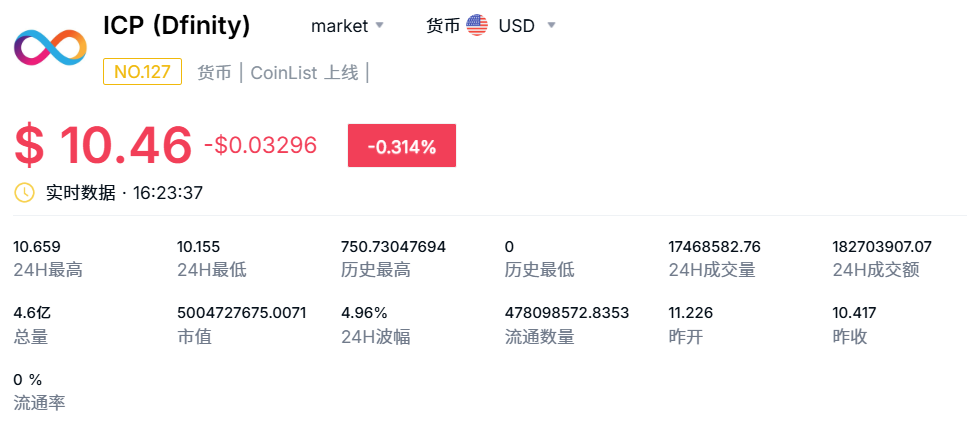967x426 pixels.
Task: Click the NO.127 rank badge
Action: coord(142,72)
